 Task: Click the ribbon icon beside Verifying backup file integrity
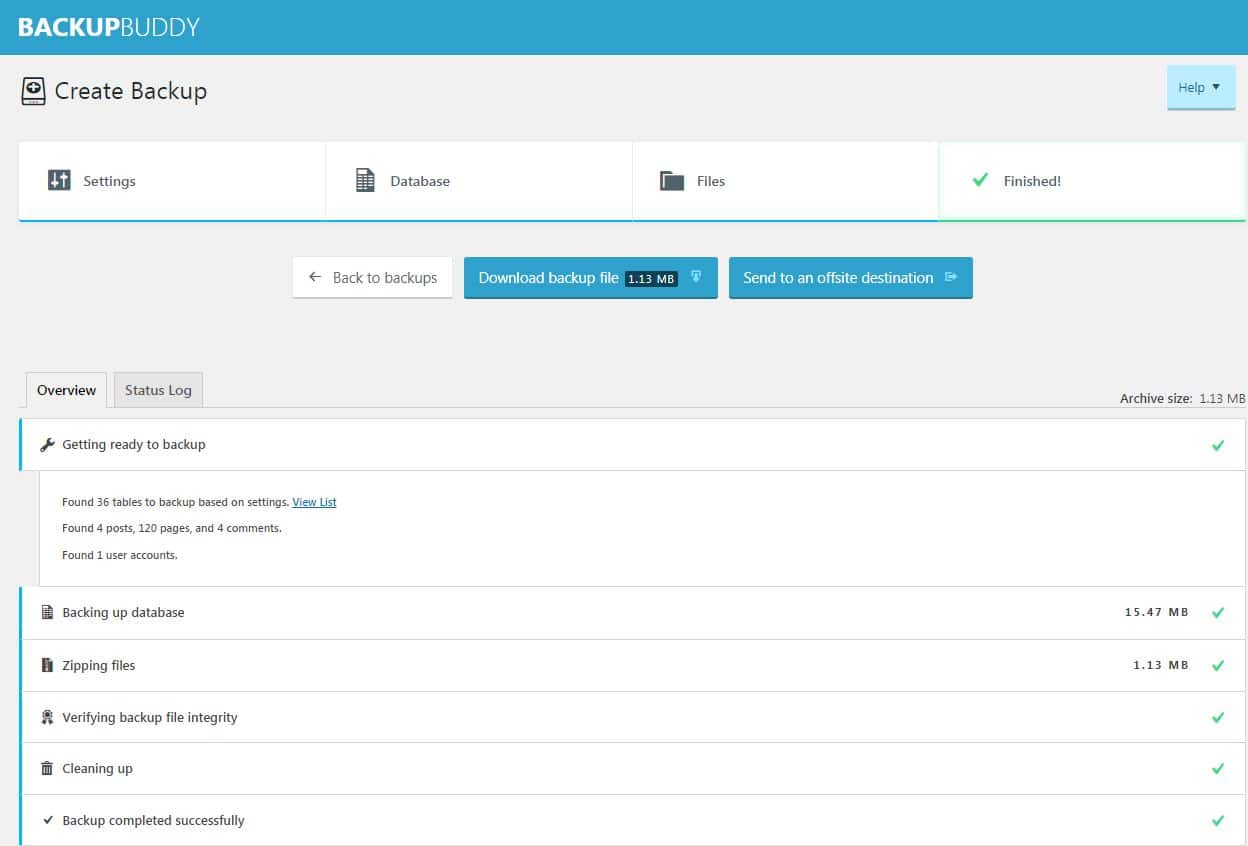47,717
